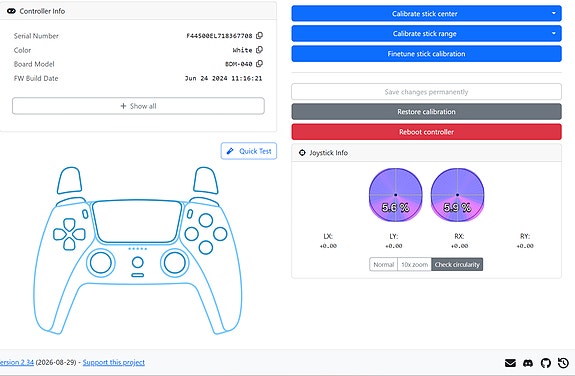Click Save changes permanently button
The height and width of the screenshot is (376, 575).
pos(426,92)
